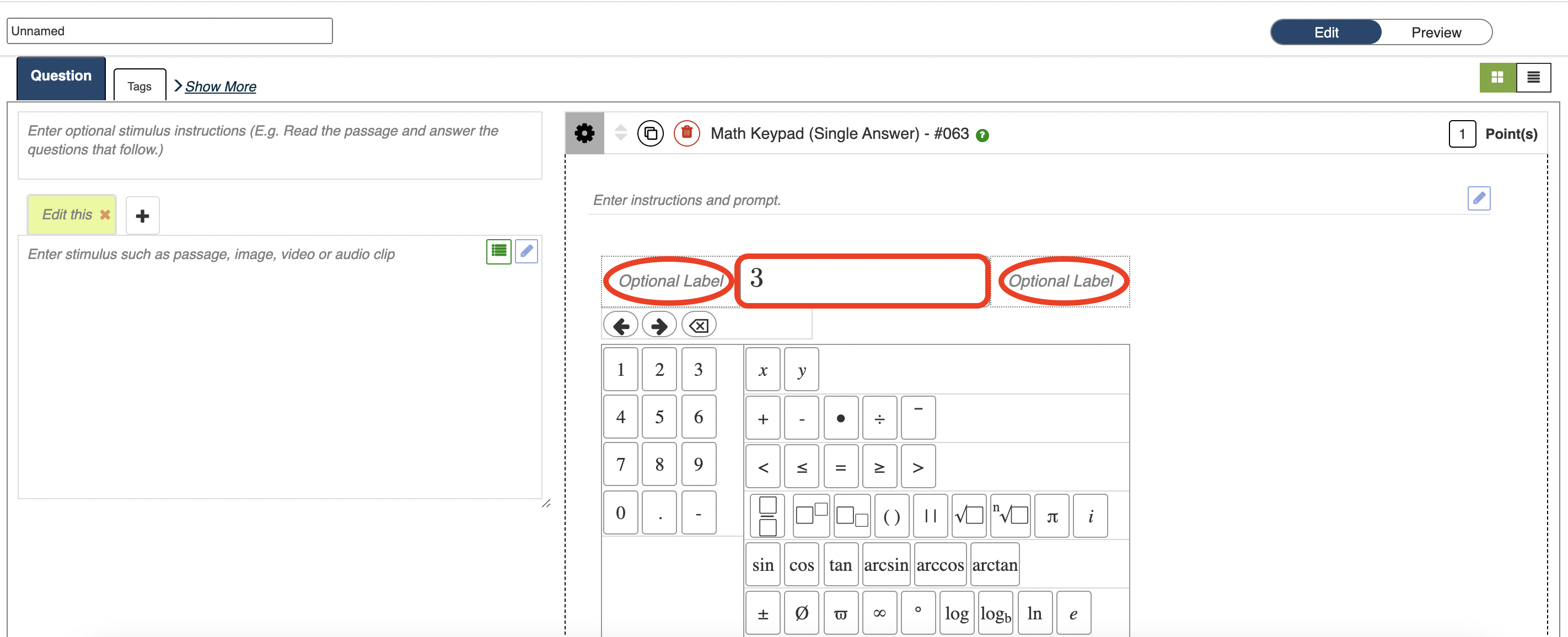Insert fraction template from keypad
Image resolution: width=1568 pixels, height=637 pixels.
click(767, 516)
